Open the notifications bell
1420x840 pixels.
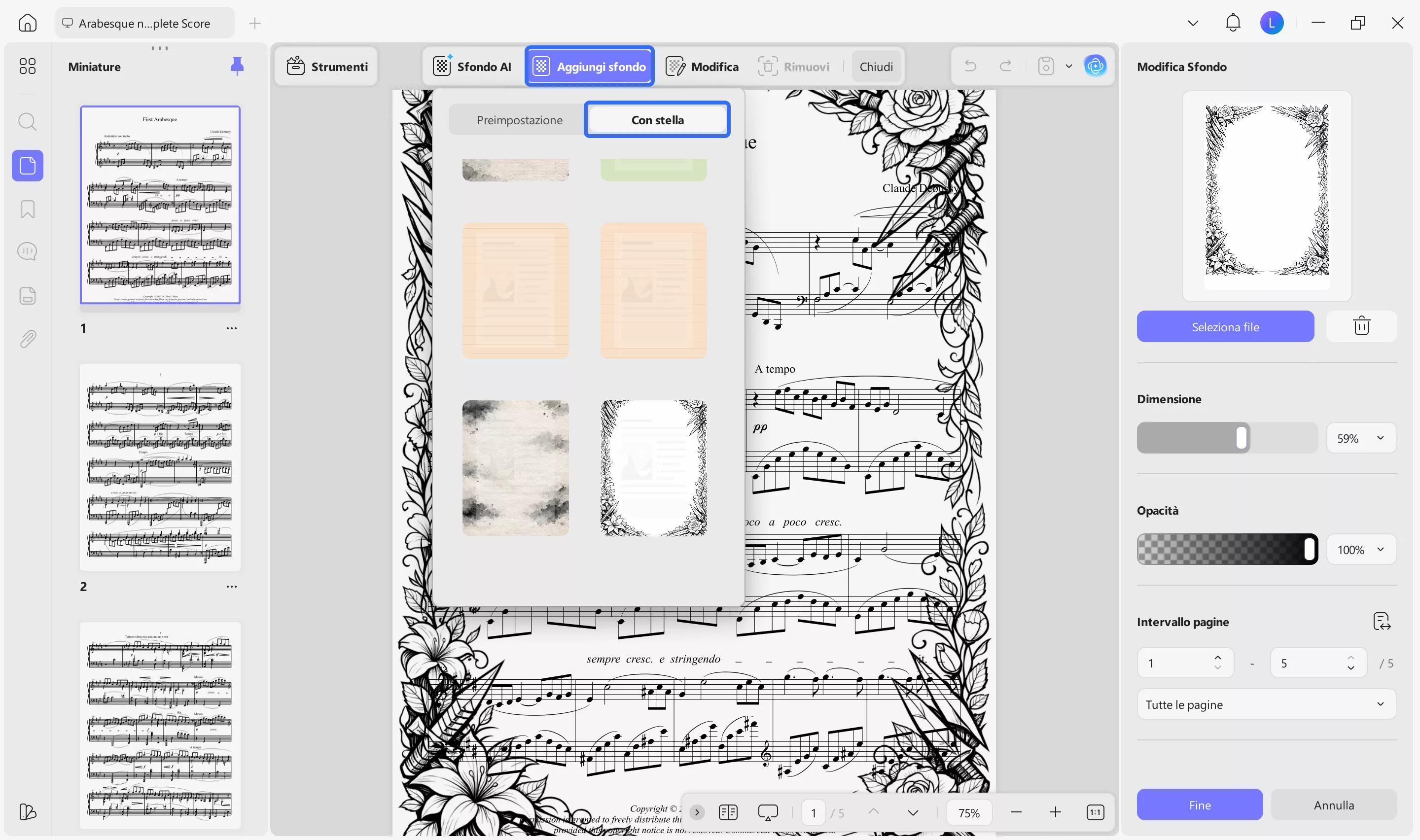point(1233,23)
